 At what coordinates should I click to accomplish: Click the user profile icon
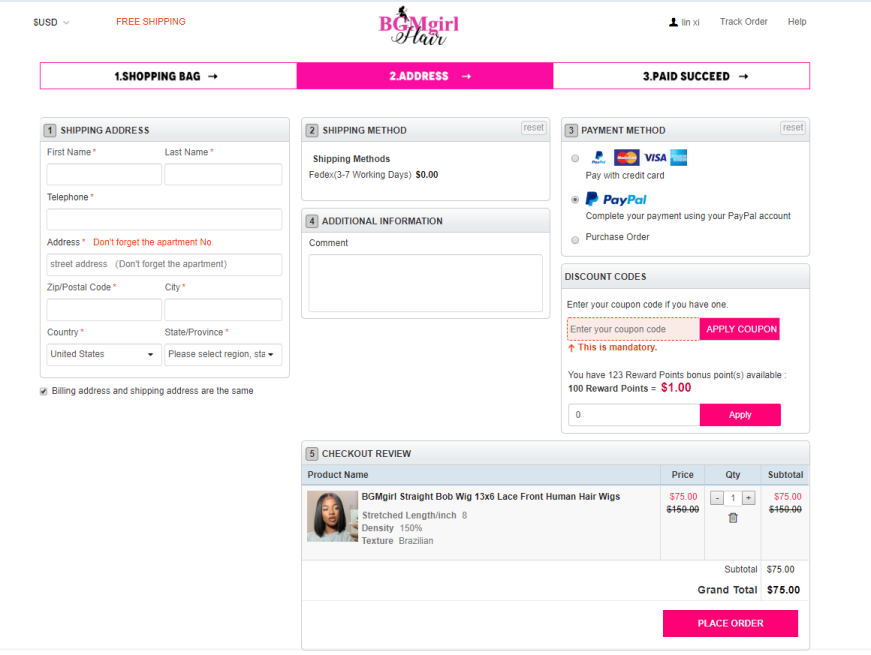tap(673, 22)
